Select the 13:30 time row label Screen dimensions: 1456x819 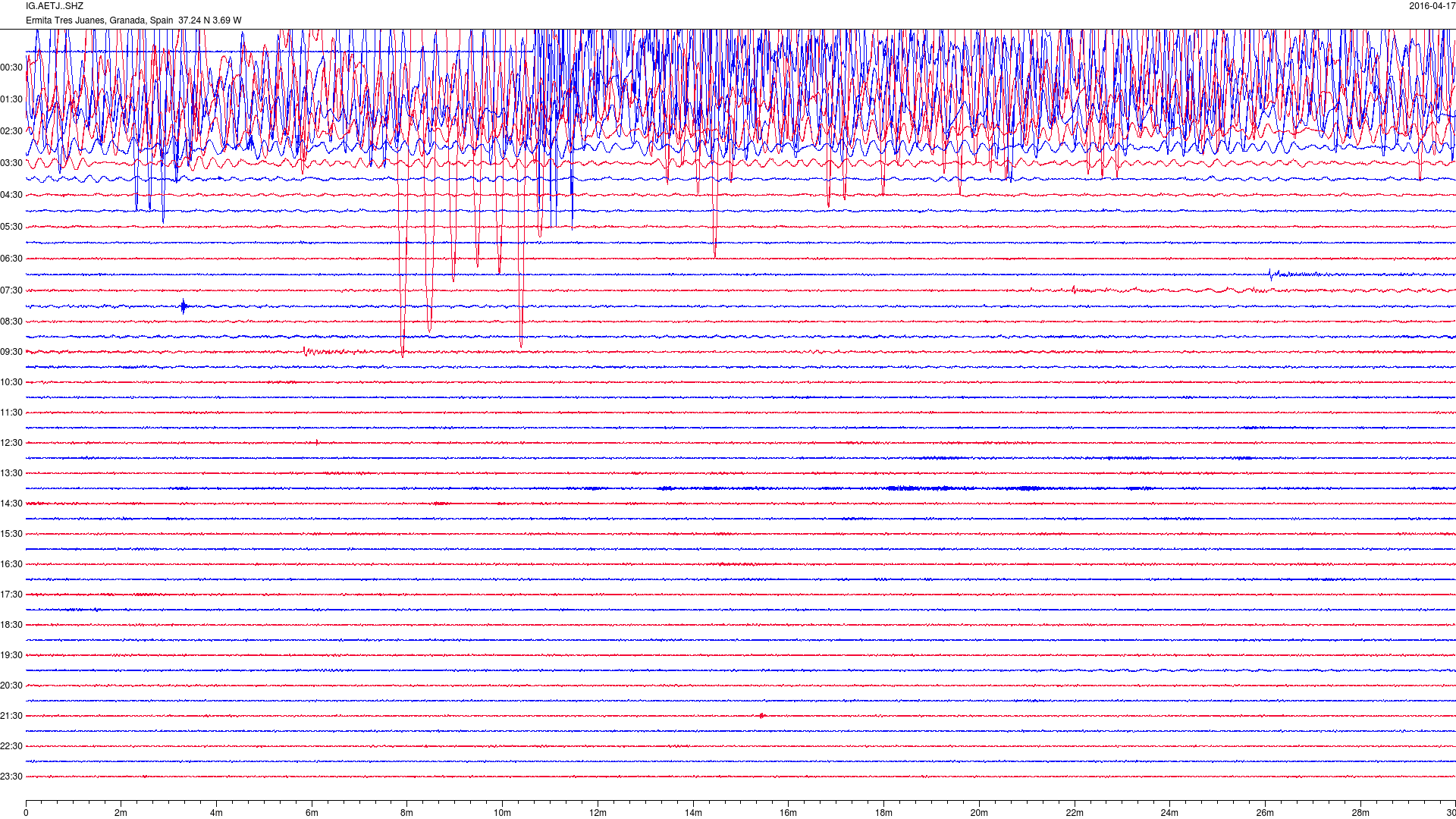point(11,473)
